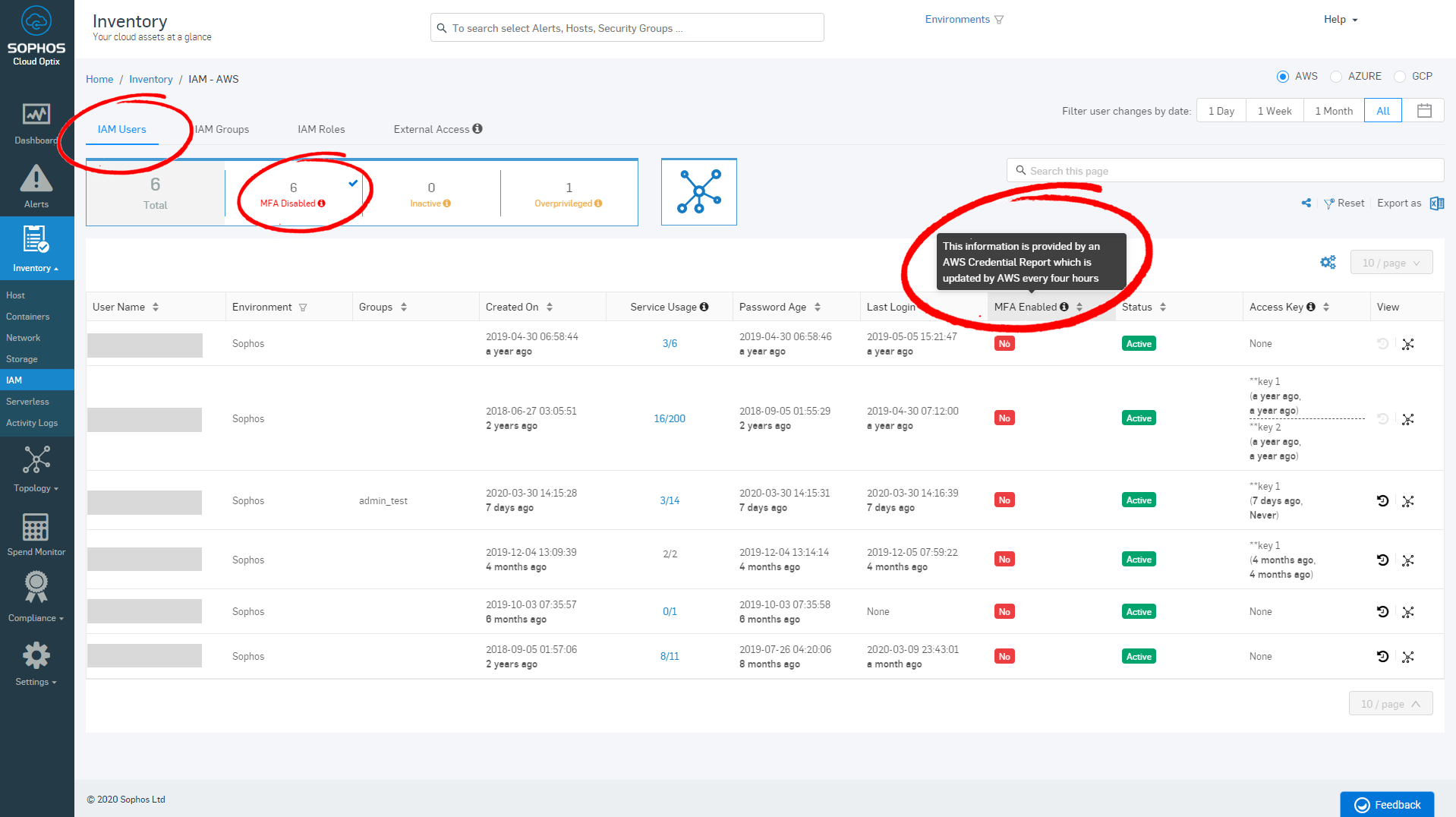Open the top 10 / page dropdown
Viewport: 1456px width, 817px height.
[1391, 263]
